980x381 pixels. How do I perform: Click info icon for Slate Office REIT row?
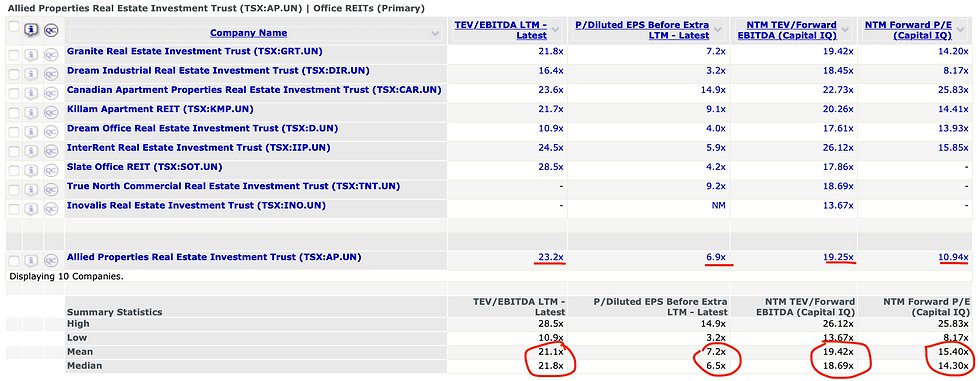[31, 171]
